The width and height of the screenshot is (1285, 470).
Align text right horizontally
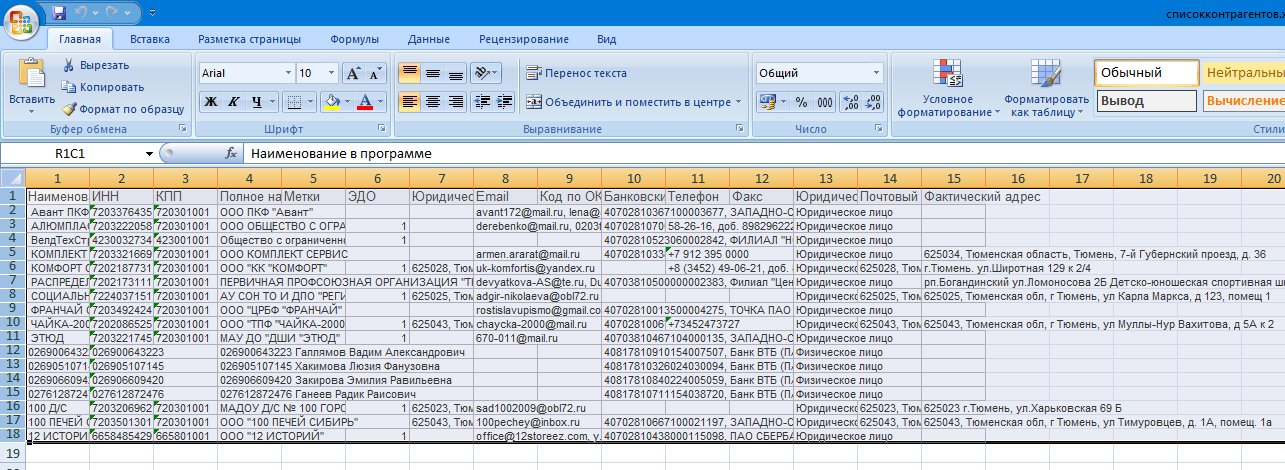455,101
